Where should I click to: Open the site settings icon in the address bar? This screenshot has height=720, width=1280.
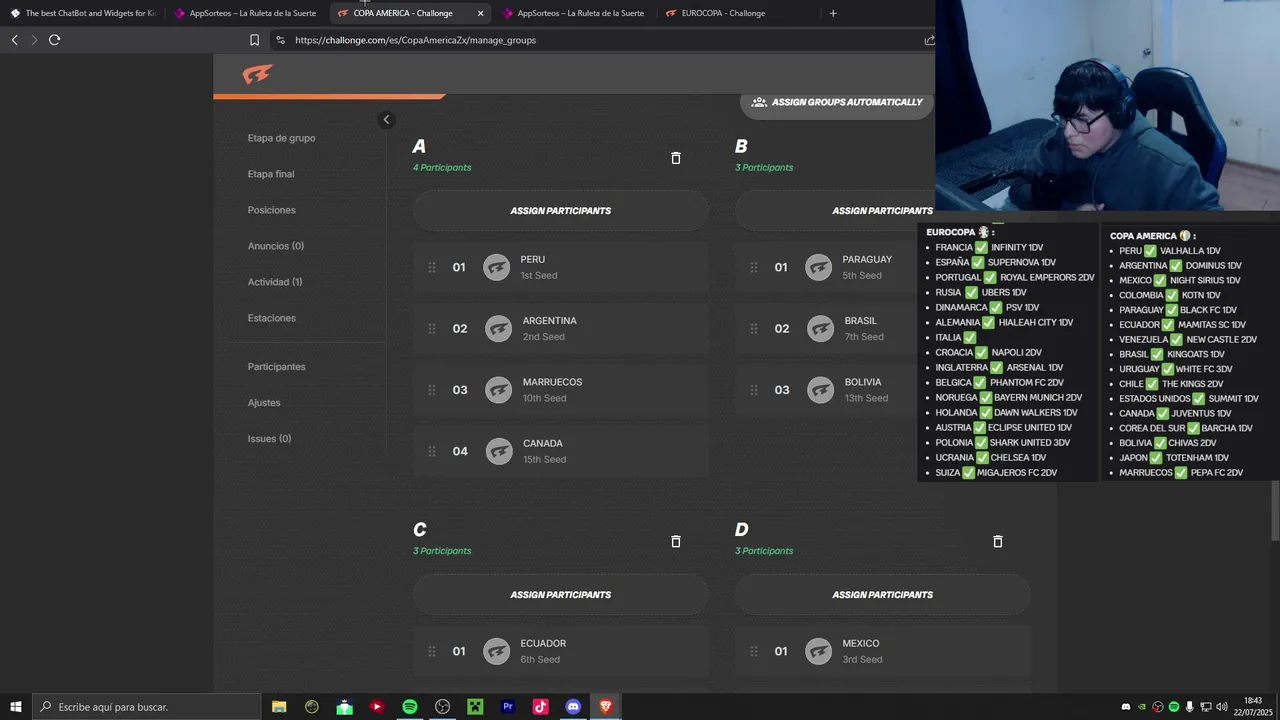tap(280, 40)
